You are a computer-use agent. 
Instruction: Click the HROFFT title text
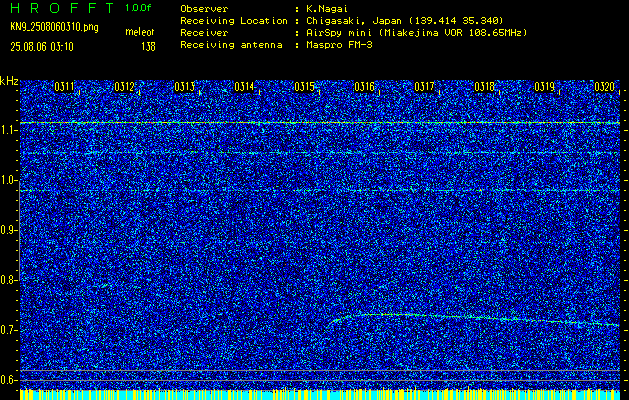click(x=62, y=8)
